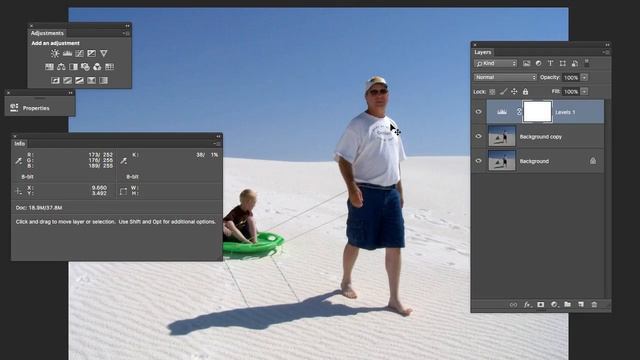The height and width of the screenshot is (360, 640).
Task: Open the Fill slider arrow
Action: [x=584, y=91]
